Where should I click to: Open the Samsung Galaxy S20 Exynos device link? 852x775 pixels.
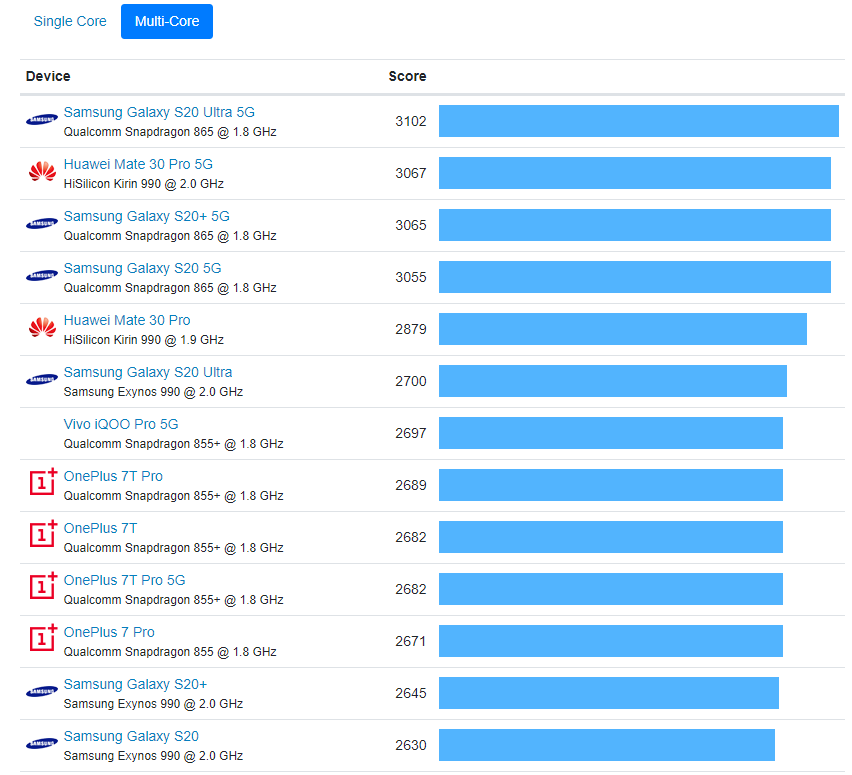(131, 736)
